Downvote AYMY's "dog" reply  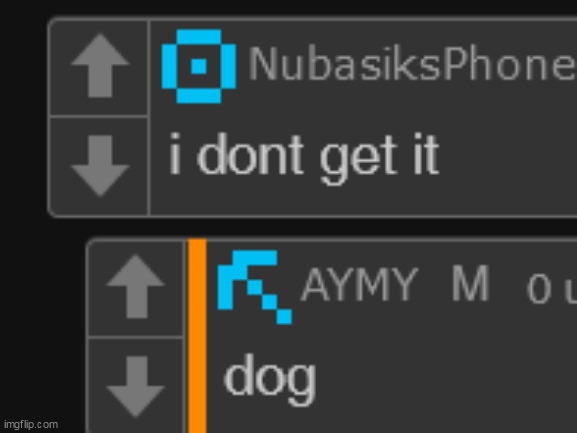[135, 387]
